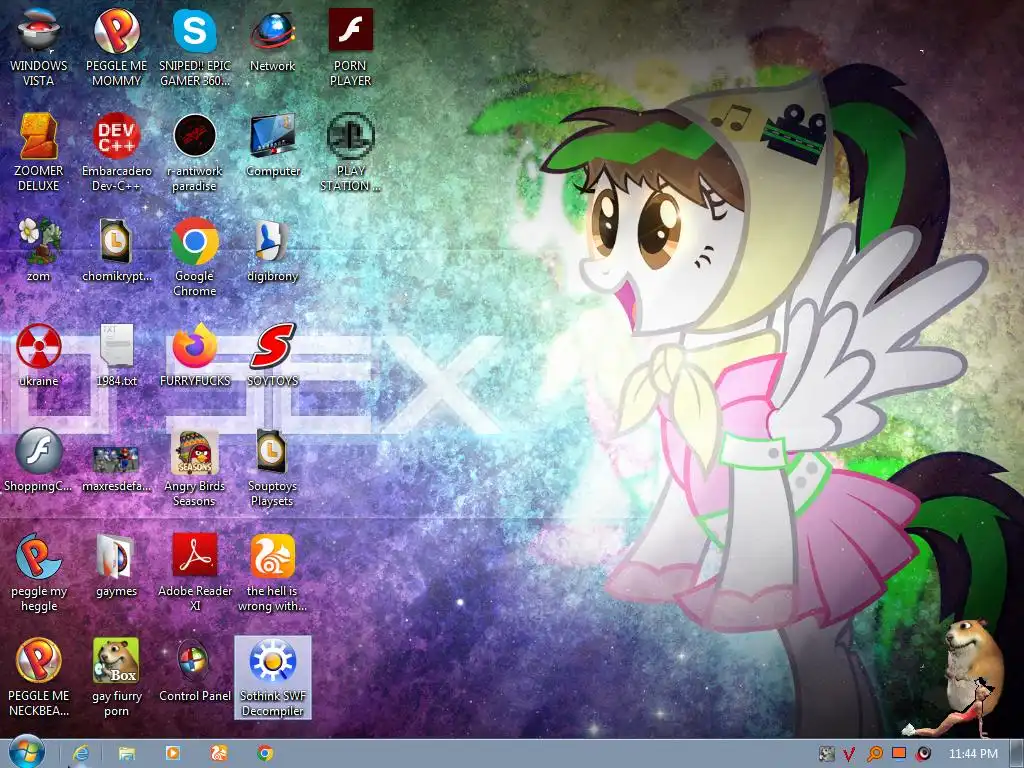1024x768 pixels.
Task: Open the digibrony desktop icon
Action: coord(272,250)
